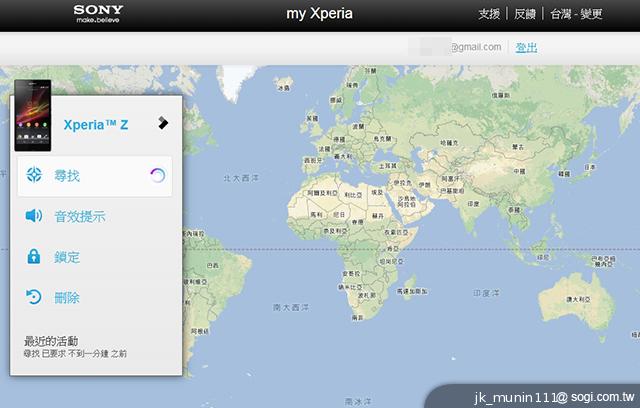
Task: Select the 鎖定 lock device label
Action: tap(68, 257)
